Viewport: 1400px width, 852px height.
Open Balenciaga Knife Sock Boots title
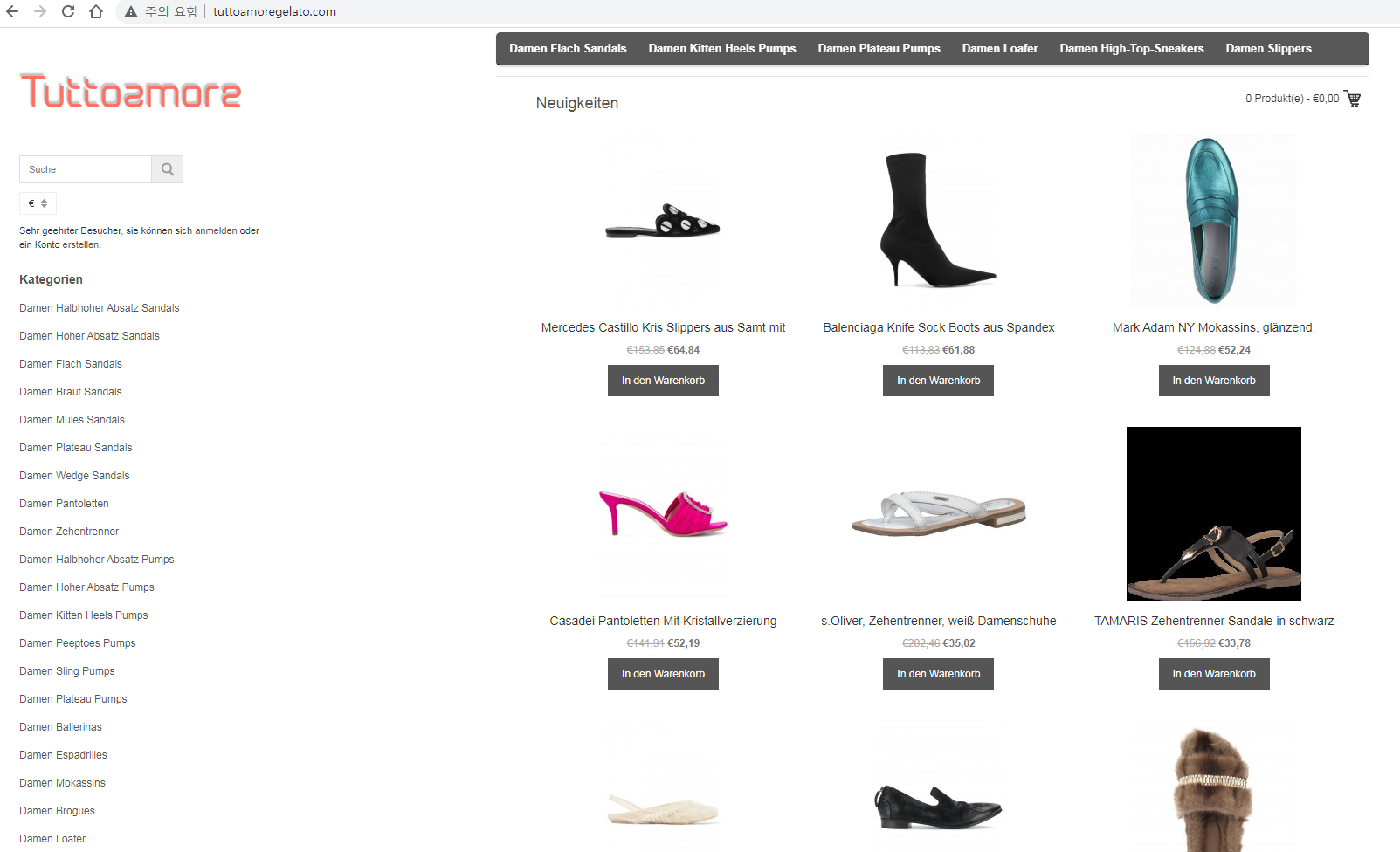tap(938, 327)
